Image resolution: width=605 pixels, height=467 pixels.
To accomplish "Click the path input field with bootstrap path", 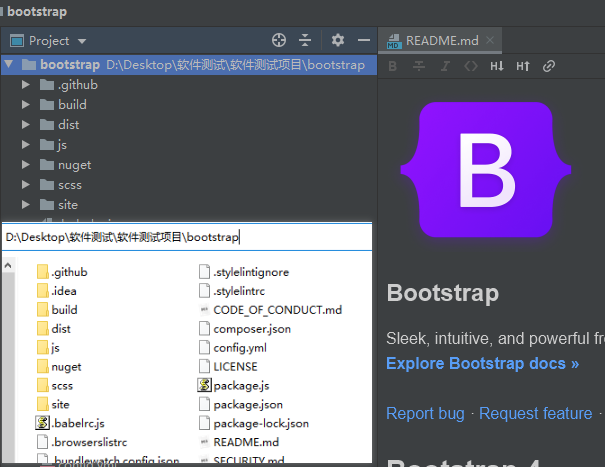I will click(187, 237).
